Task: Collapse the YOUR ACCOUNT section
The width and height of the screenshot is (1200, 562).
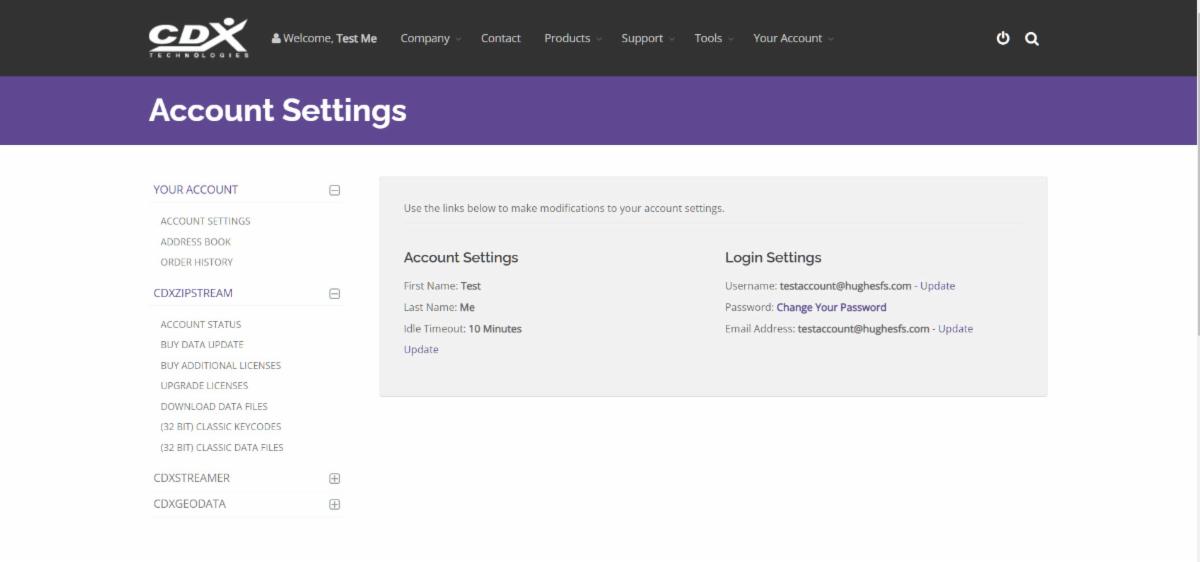Action: click(x=335, y=190)
